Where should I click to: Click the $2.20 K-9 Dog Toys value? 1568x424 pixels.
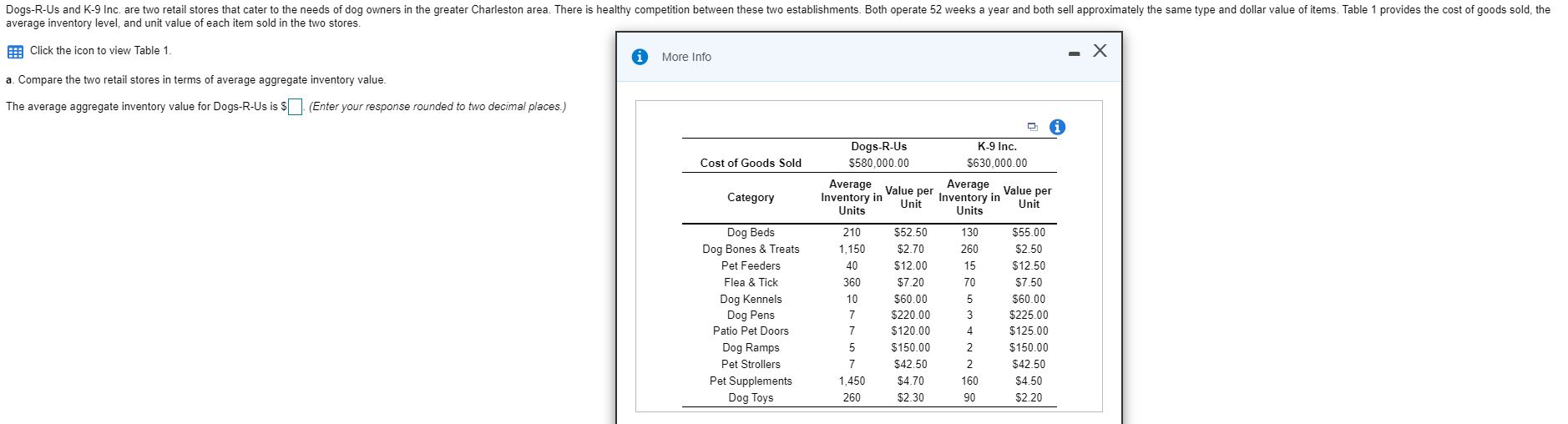pos(1029,398)
